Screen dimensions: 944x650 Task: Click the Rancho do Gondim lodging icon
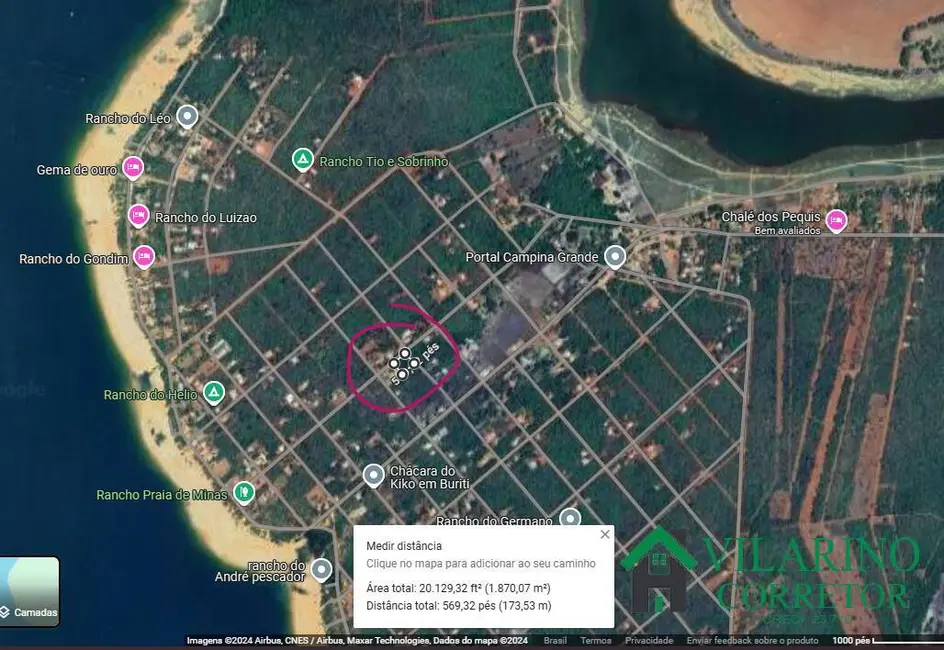pos(144,256)
